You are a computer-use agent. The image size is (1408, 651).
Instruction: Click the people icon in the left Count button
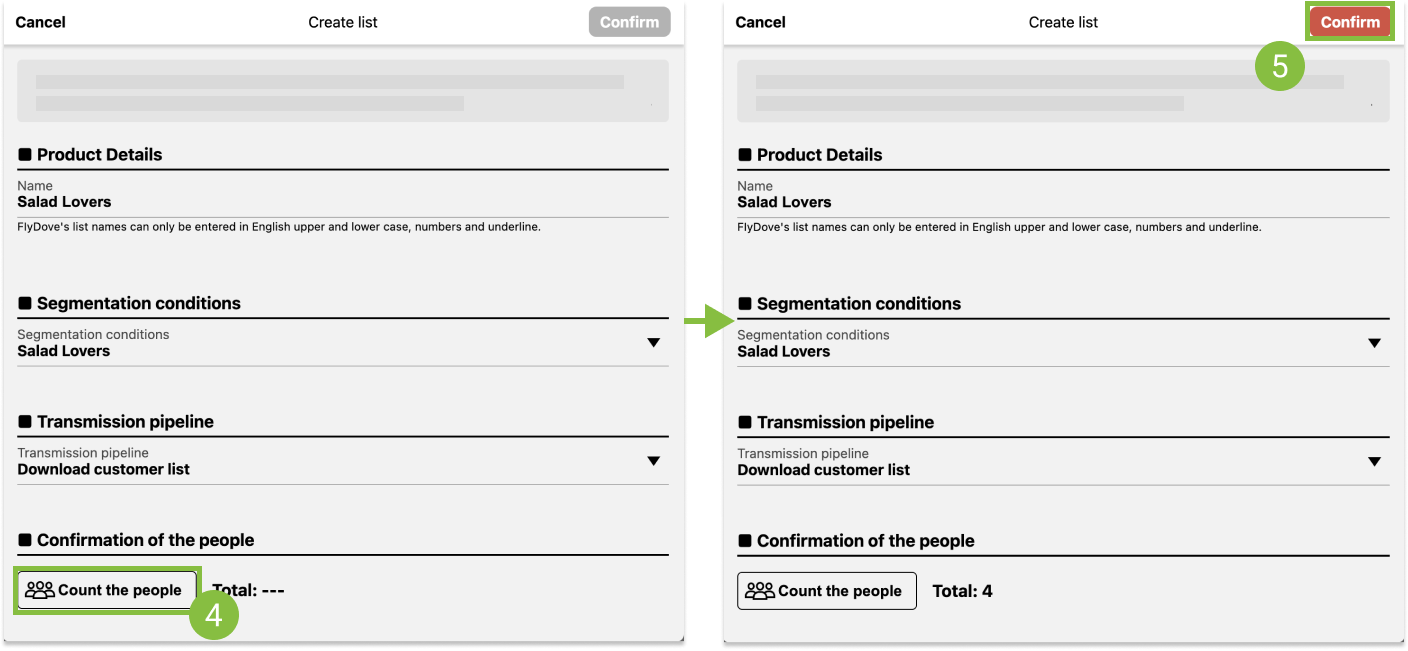pos(40,590)
